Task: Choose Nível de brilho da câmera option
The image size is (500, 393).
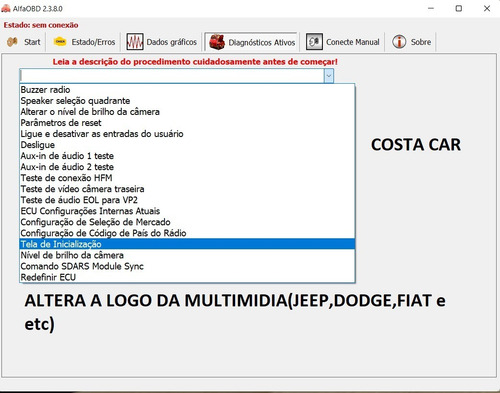Action: point(187,255)
